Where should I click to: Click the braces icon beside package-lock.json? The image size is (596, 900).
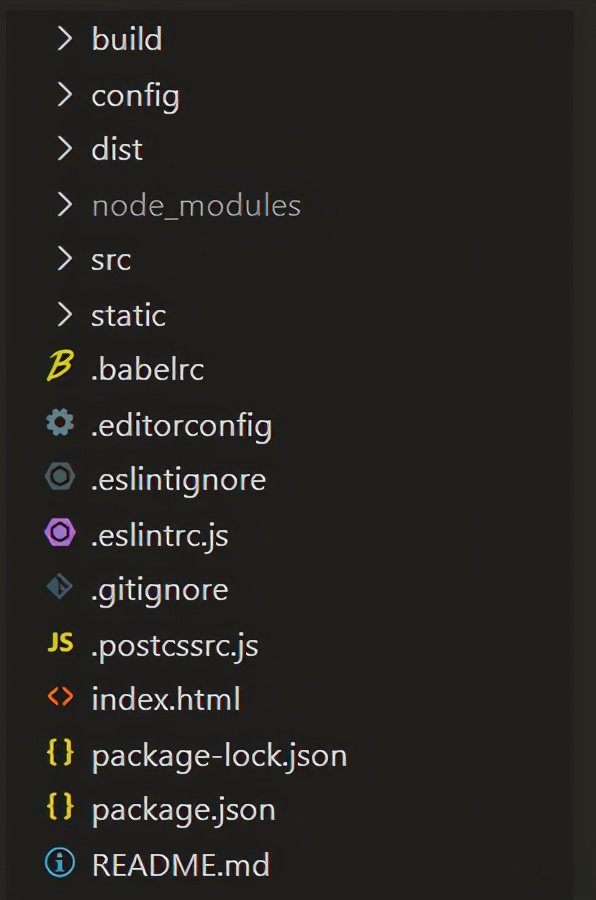[60, 752]
